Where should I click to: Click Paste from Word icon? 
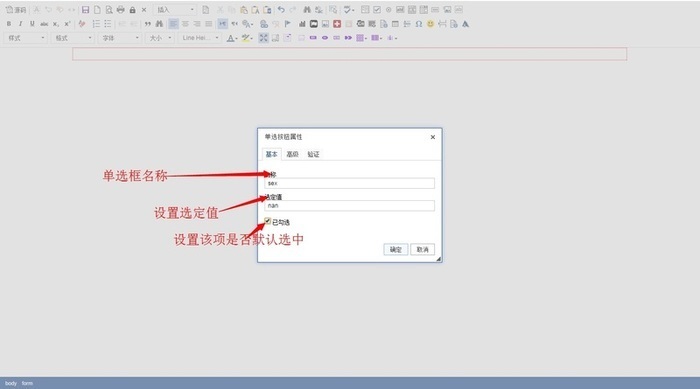(267, 10)
